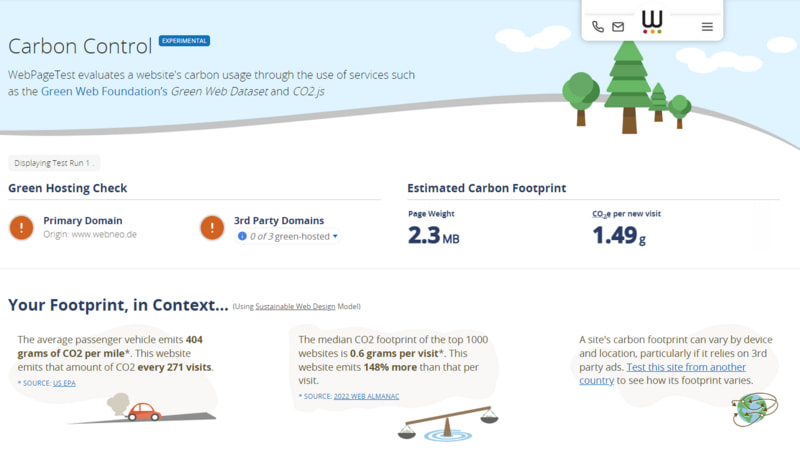The image size is (800, 450).
Task: Click the red car illustration
Action: click(144, 412)
